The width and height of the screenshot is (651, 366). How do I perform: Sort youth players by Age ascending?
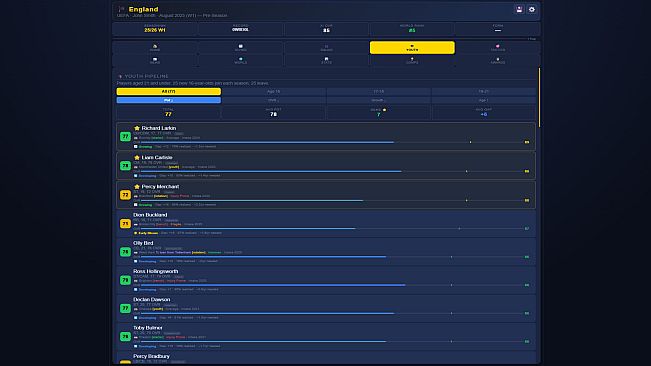click(484, 100)
